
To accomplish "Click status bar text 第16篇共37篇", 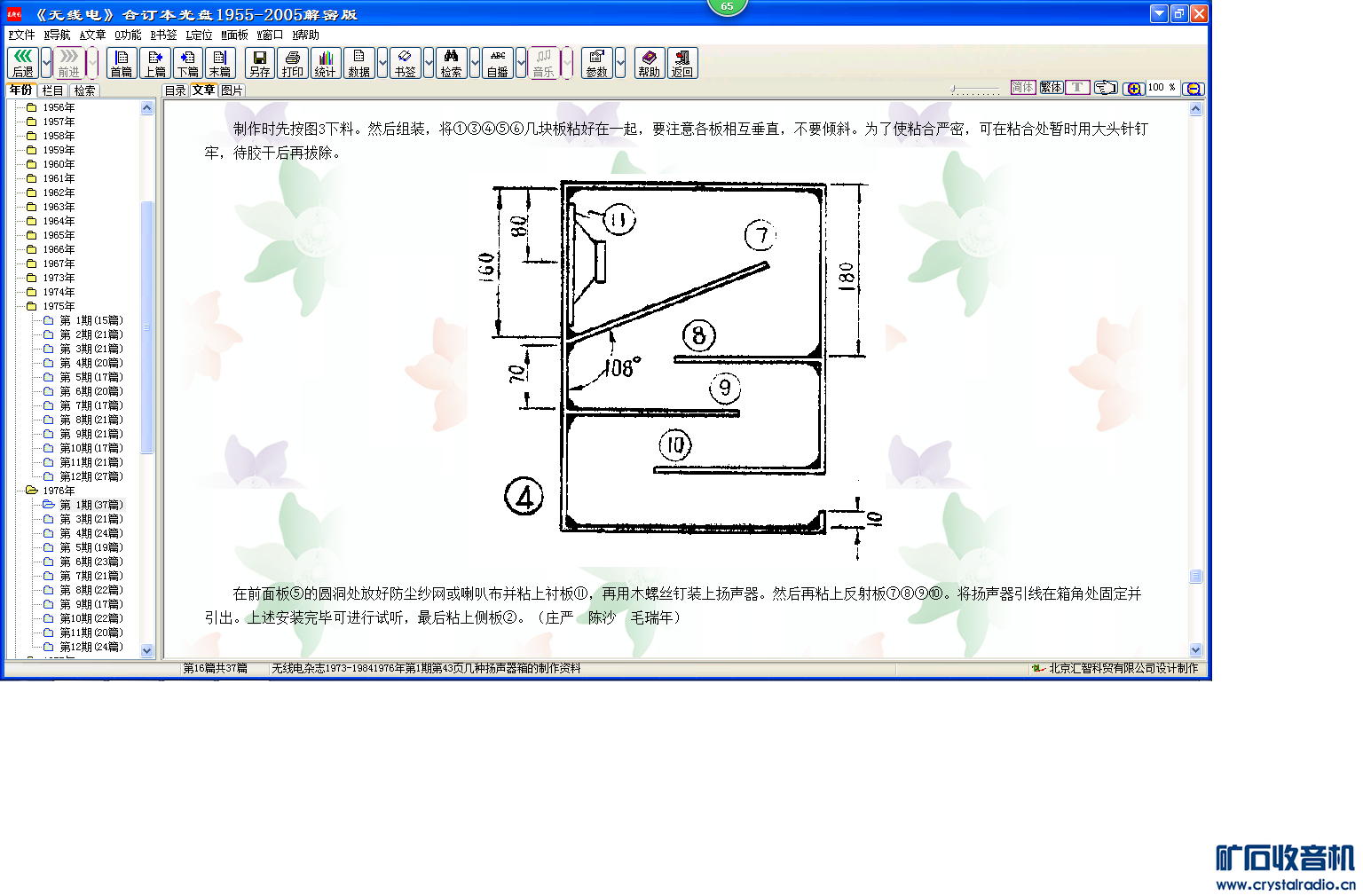I will pos(216,668).
